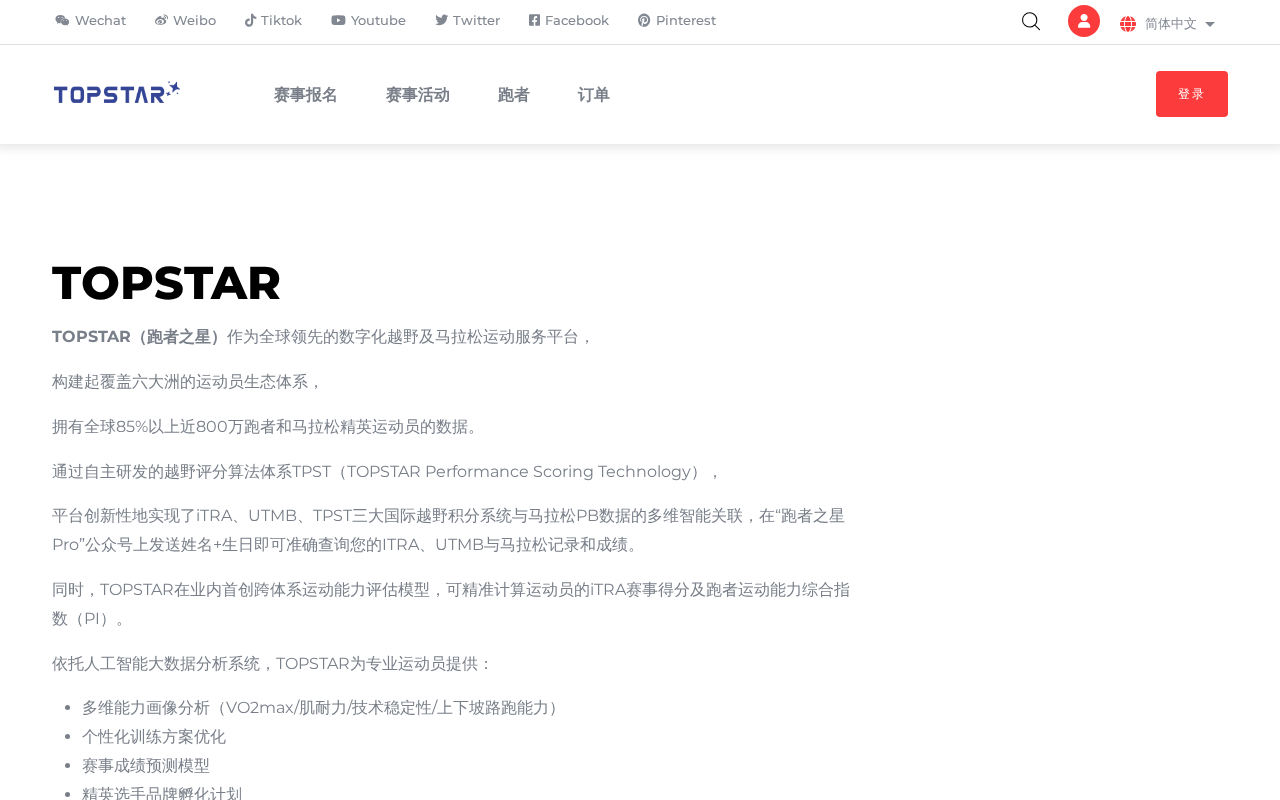1280x800 pixels.
Task: Click the red 登录 button
Action: pyautogui.click(x=1192, y=94)
